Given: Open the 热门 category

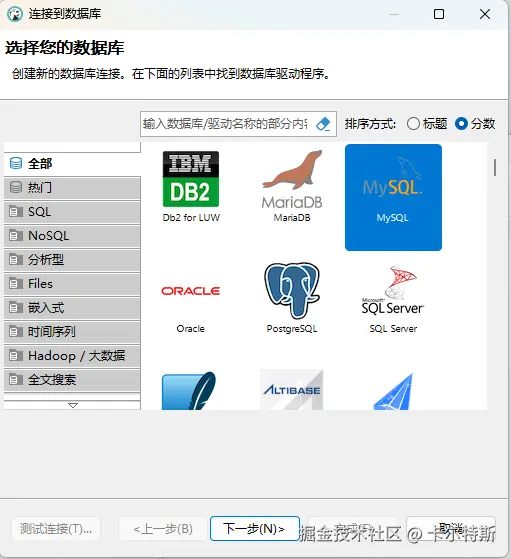Looking at the screenshot, I should (72, 188).
